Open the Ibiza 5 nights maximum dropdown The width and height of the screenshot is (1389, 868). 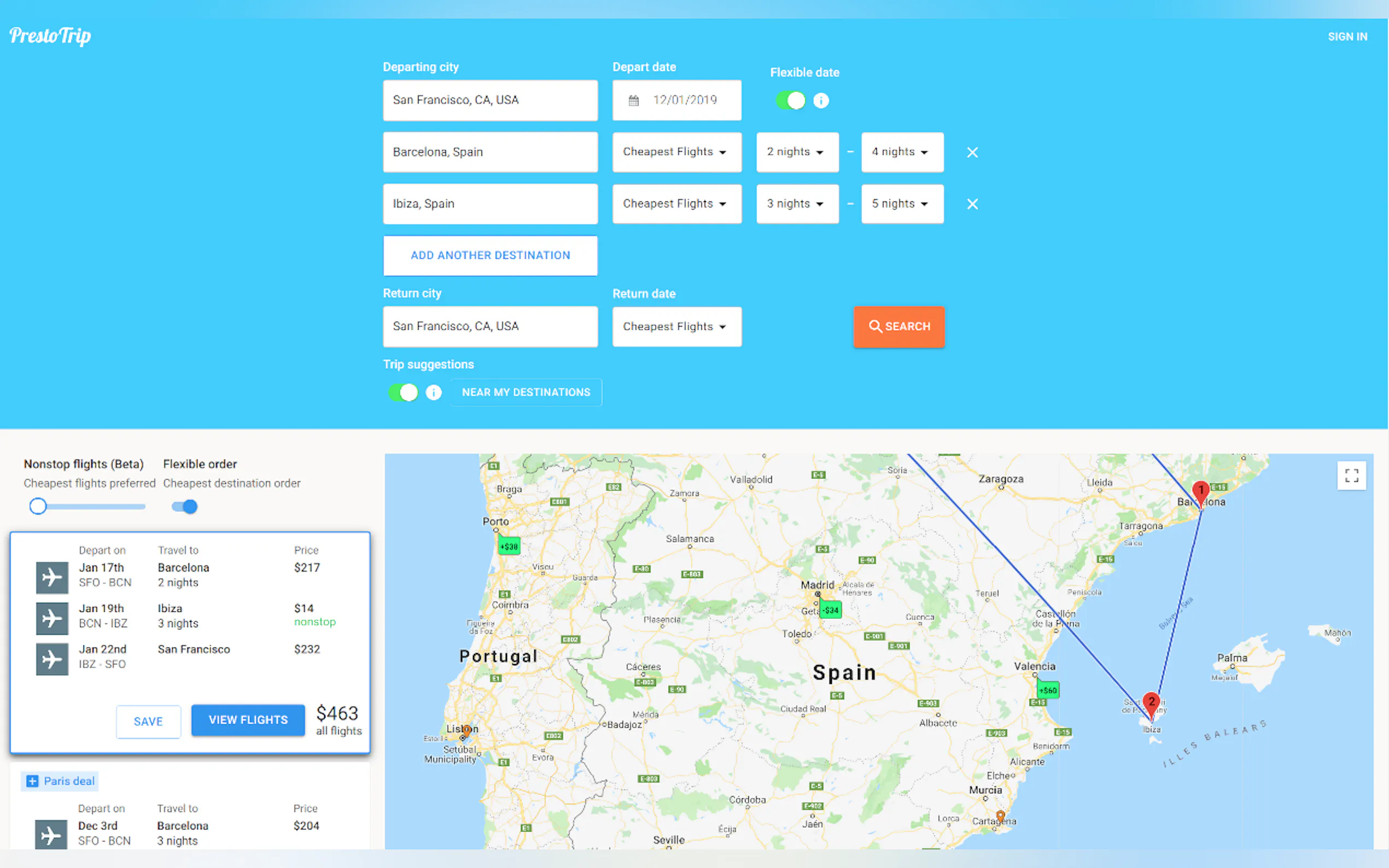pyautogui.click(x=902, y=204)
